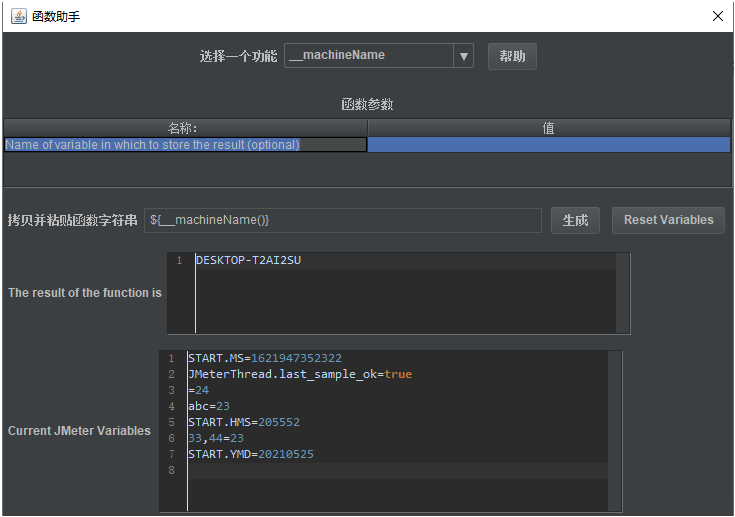Click the ${__machineName()} function string field
Image resolution: width=735 pixels, height=517 pixels.
343,220
